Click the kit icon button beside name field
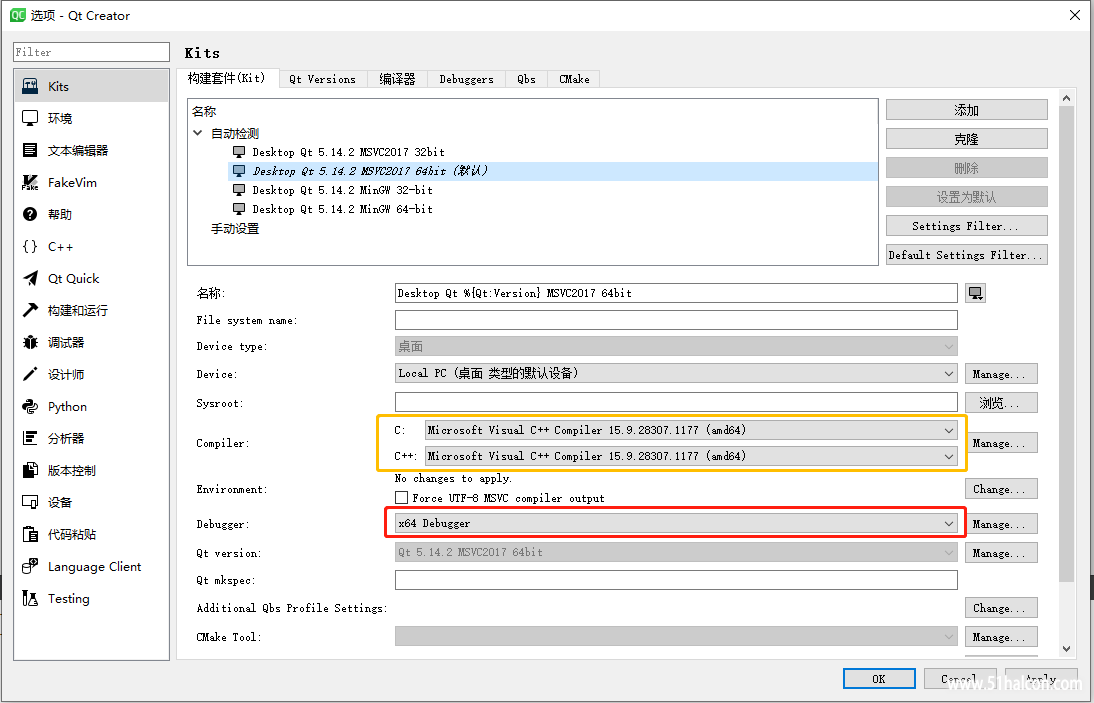The height and width of the screenshot is (703, 1094). [975, 293]
